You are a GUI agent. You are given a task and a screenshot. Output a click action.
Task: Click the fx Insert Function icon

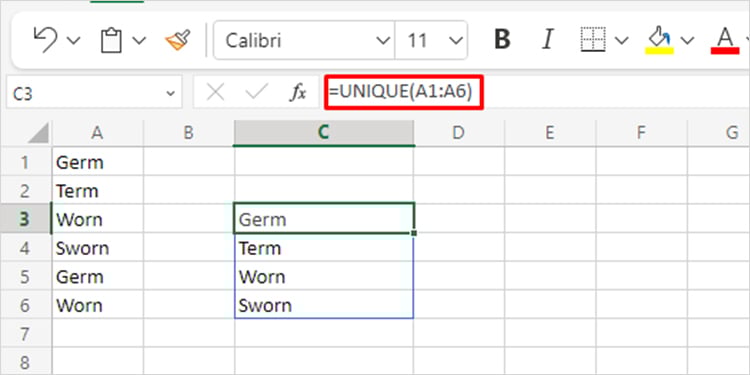(x=298, y=93)
